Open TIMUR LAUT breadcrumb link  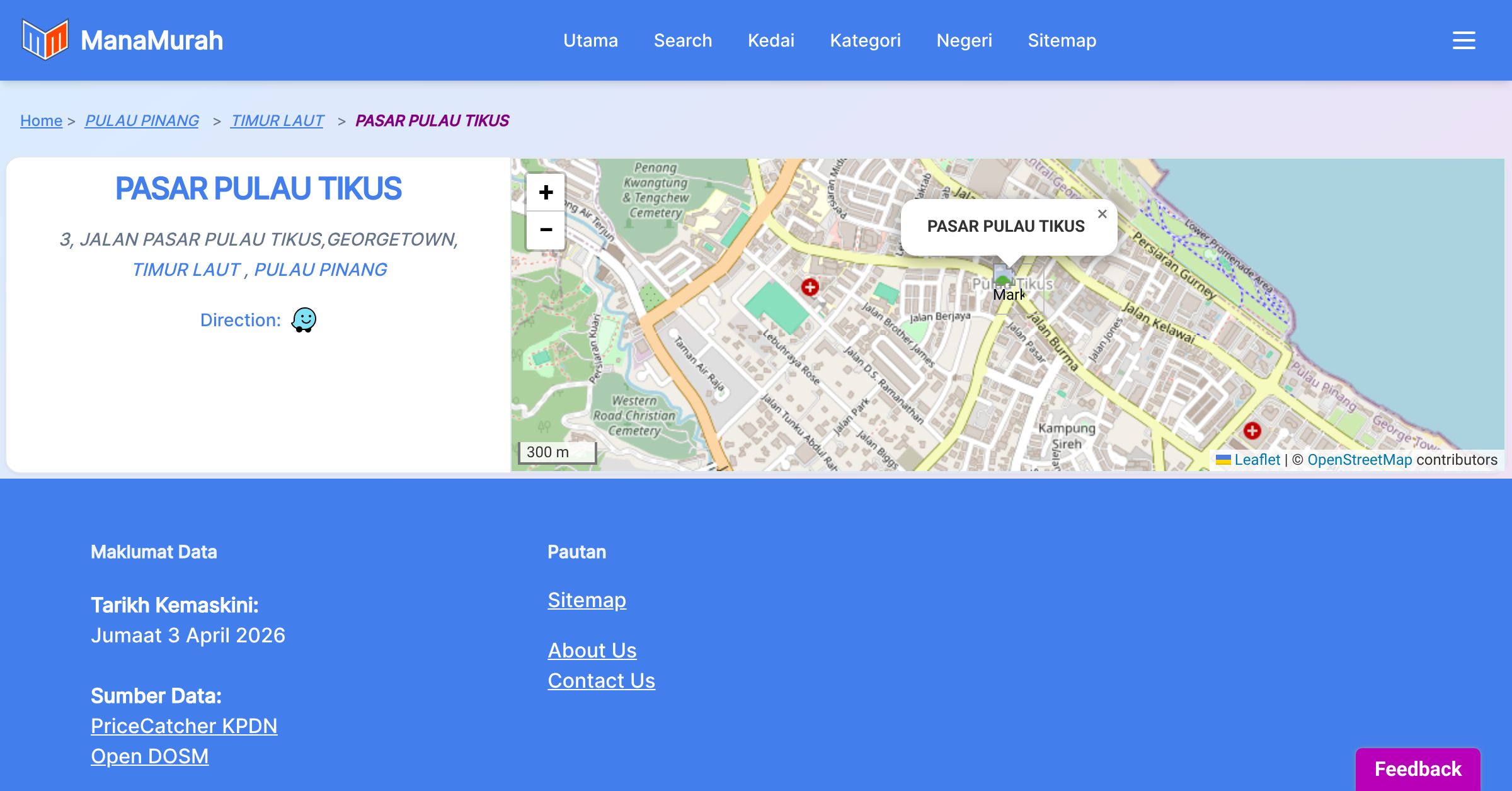pyautogui.click(x=277, y=120)
